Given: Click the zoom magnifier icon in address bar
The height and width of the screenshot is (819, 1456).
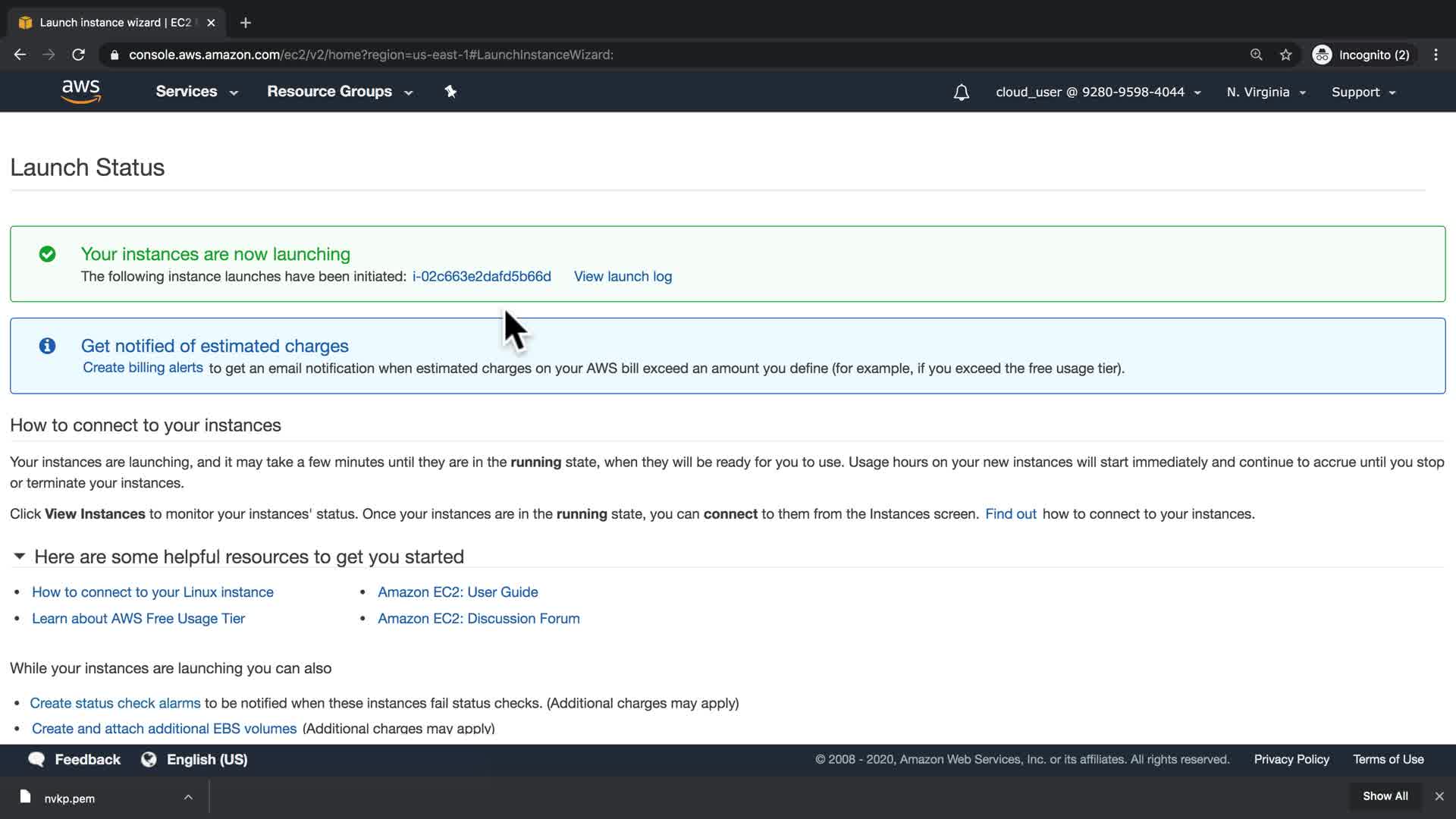Looking at the screenshot, I should (1257, 55).
